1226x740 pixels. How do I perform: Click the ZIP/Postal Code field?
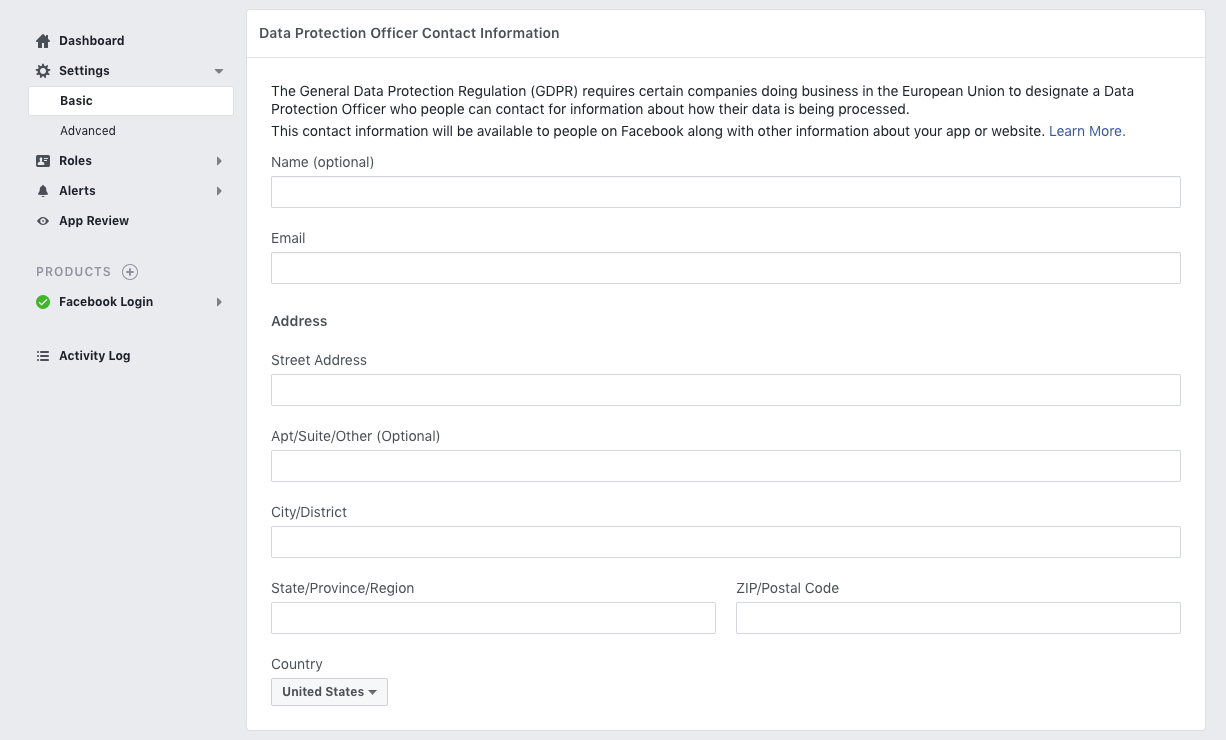[958, 617]
